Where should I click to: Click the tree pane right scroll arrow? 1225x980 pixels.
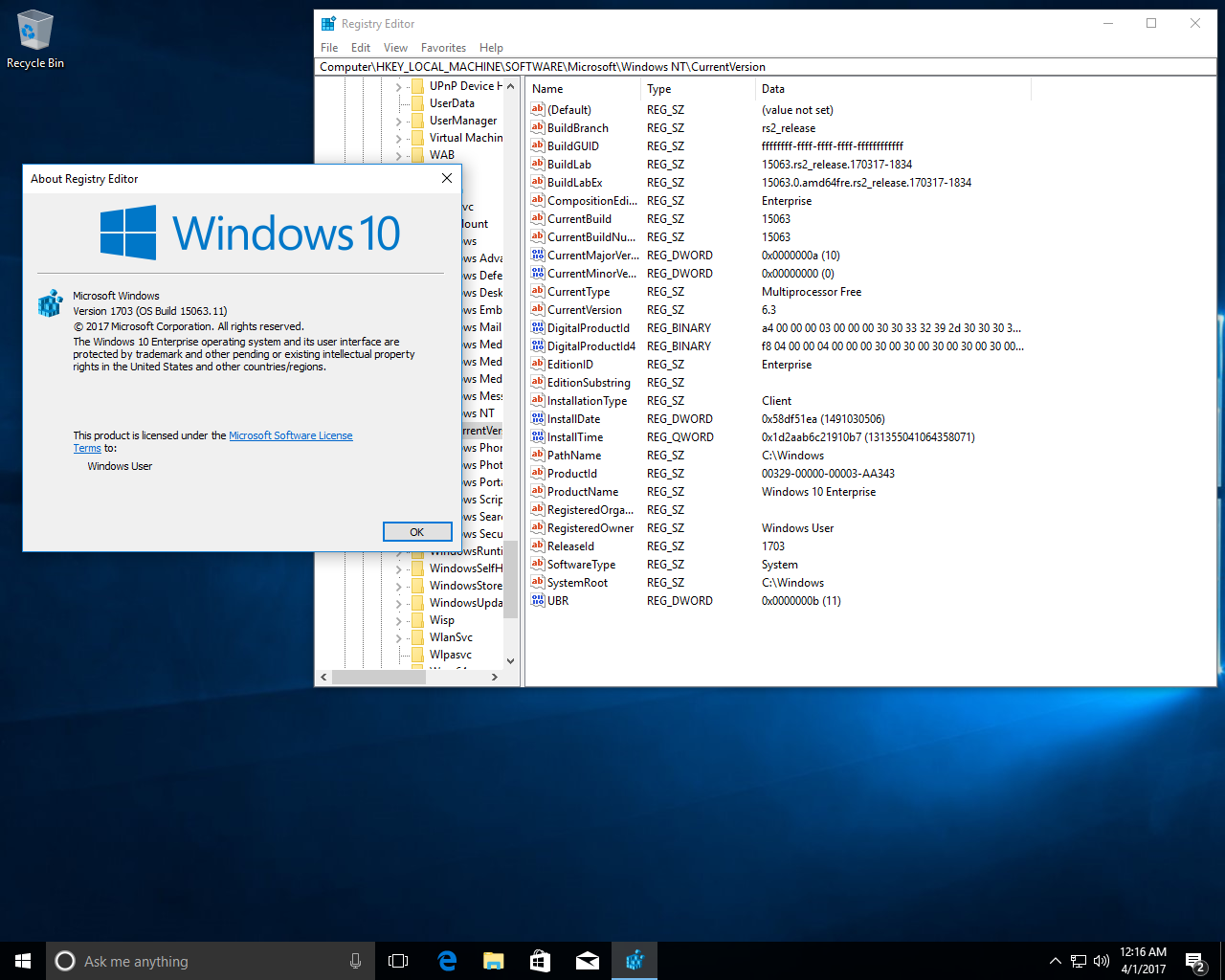494,677
